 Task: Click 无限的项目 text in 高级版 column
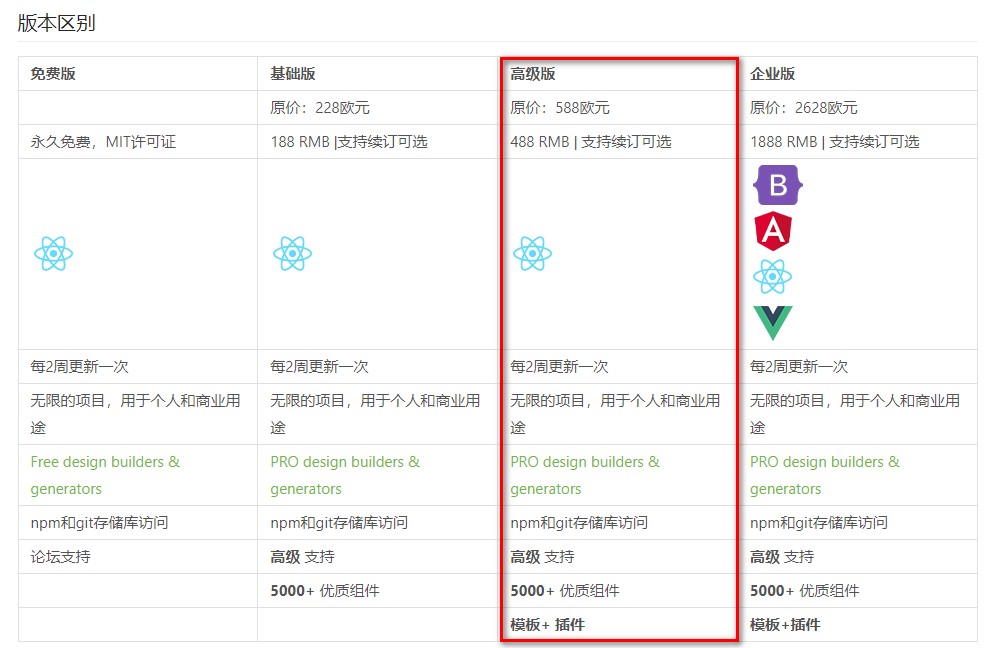tap(616, 414)
